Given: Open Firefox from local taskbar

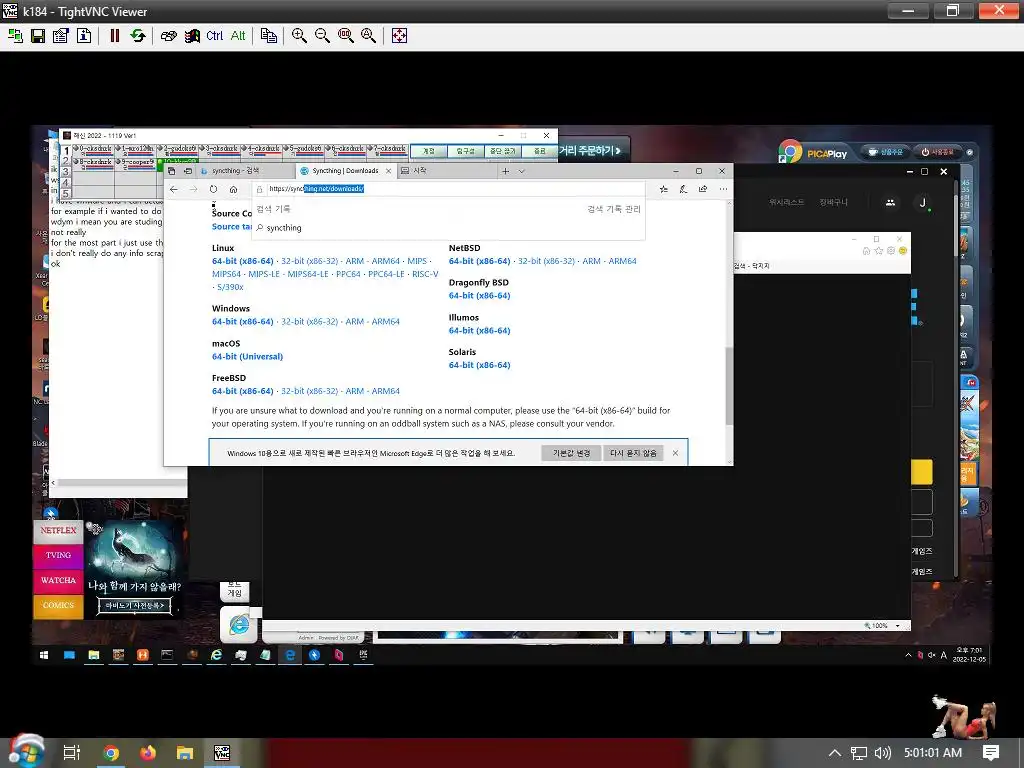Looking at the screenshot, I should (x=148, y=753).
